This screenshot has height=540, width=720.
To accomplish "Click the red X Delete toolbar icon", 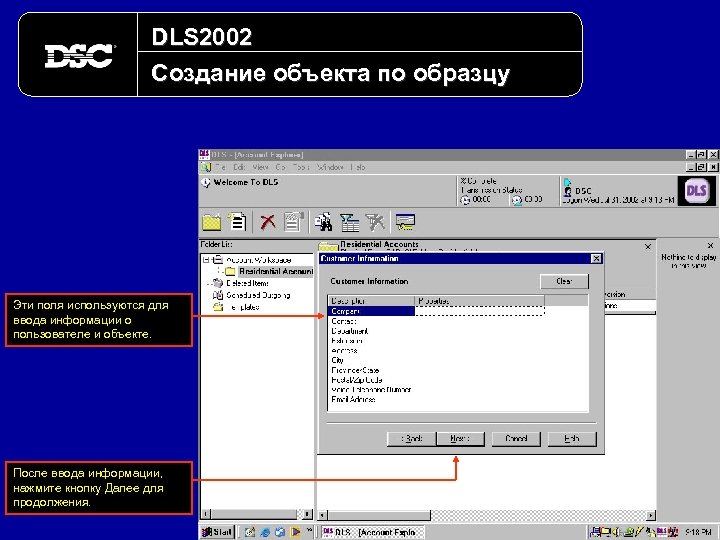I will [268, 222].
